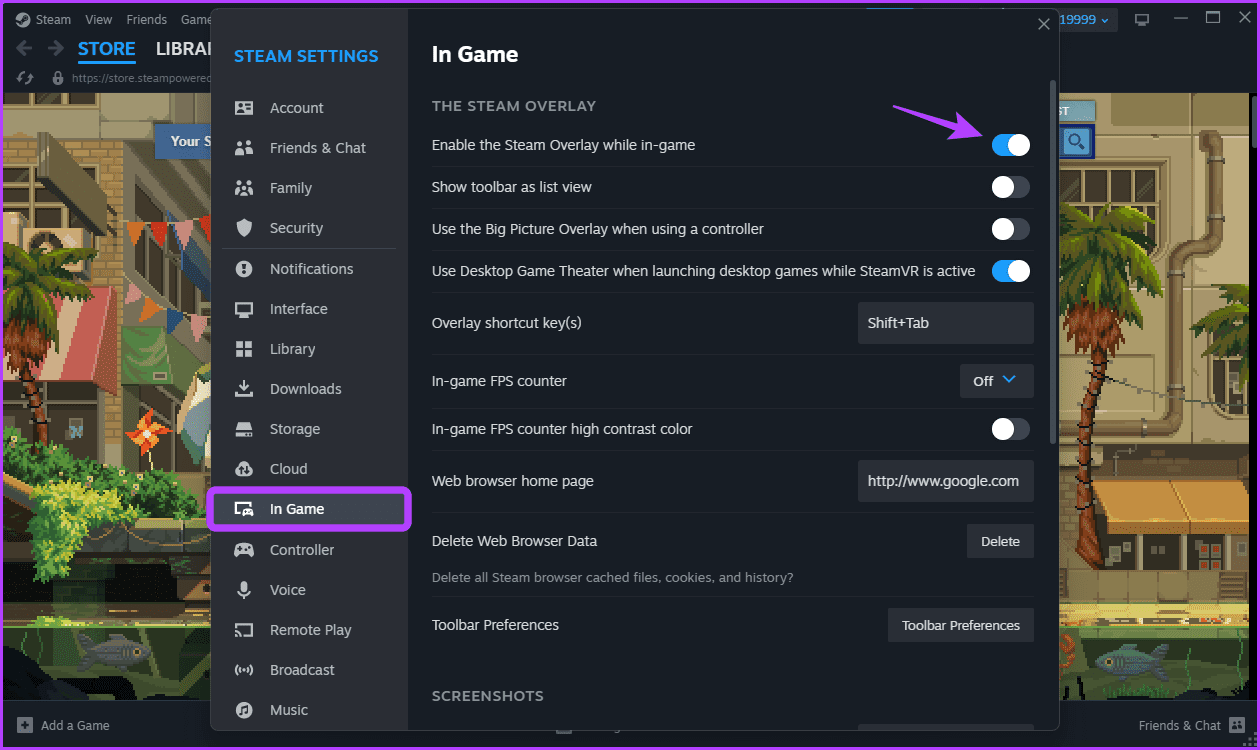Select the Friends & Chat people icon in settings

[244, 148]
